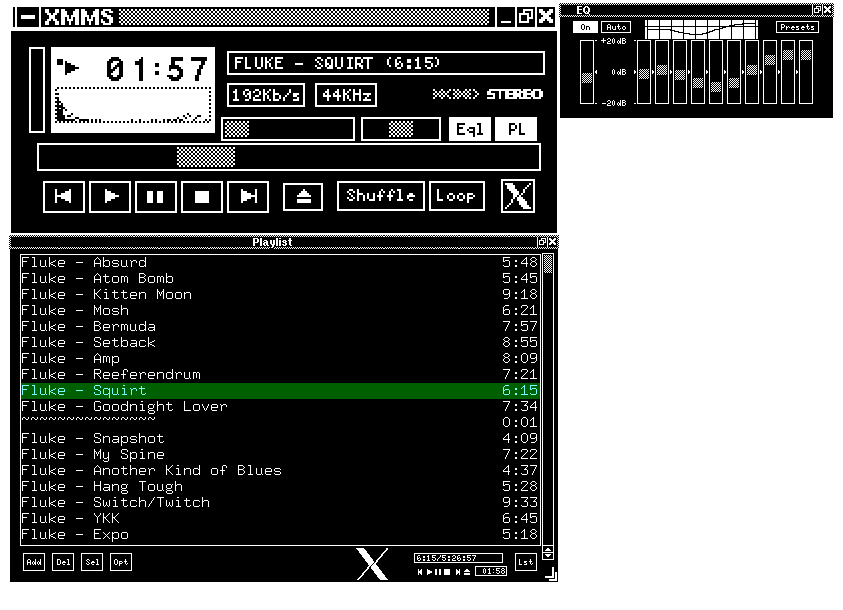This screenshot has width=843, height=610.
Task: Open the equalizer with the Eql button
Action: pyautogui.click(x=470, y=128)
